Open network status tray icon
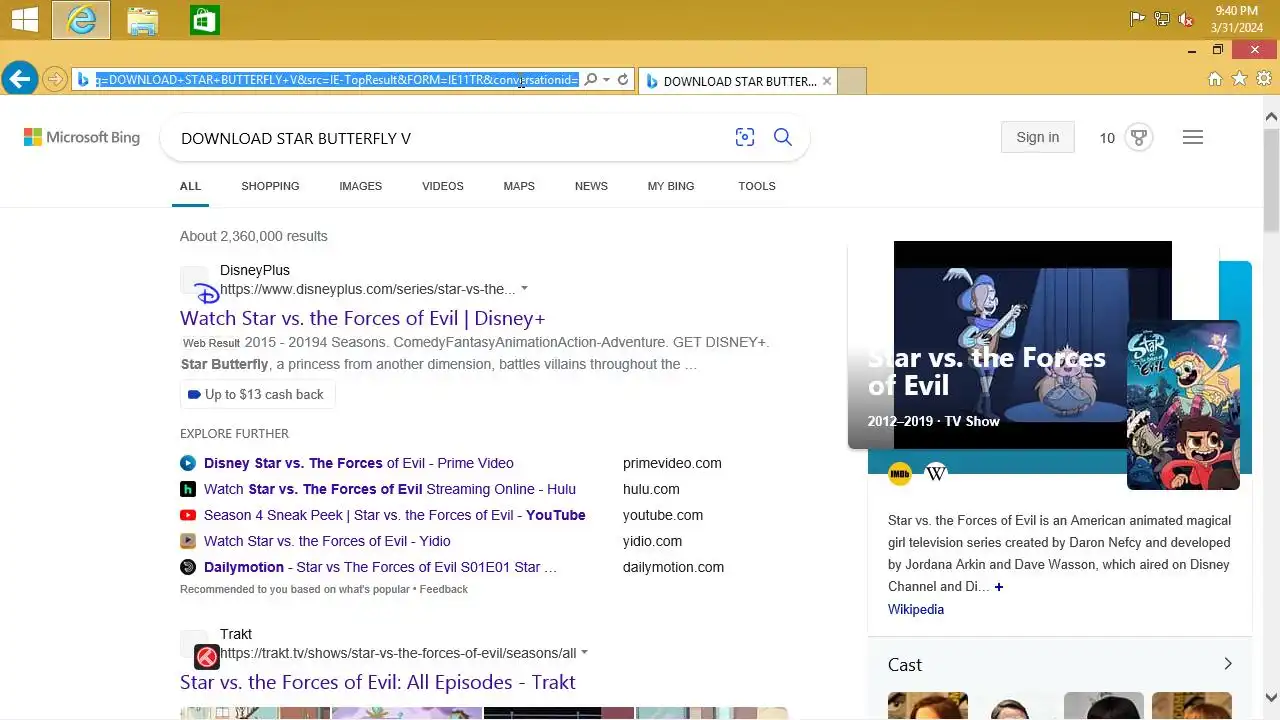Viewport: 1280px width, 720px height. click(x=1161, y=19)
